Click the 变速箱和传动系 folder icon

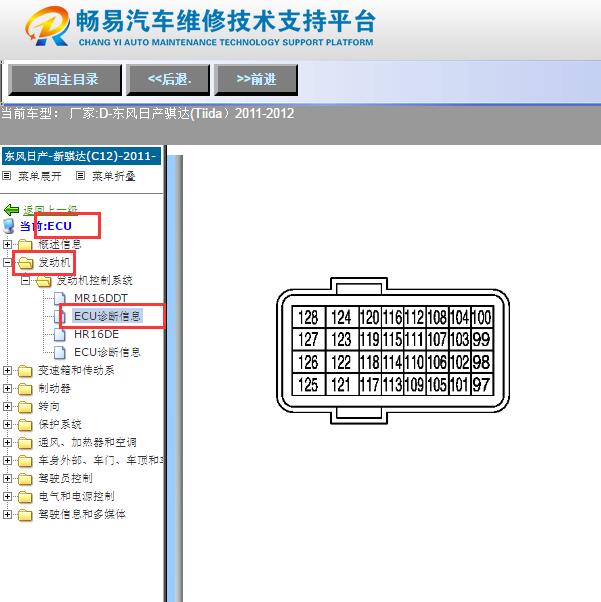(x=25, y=371)
